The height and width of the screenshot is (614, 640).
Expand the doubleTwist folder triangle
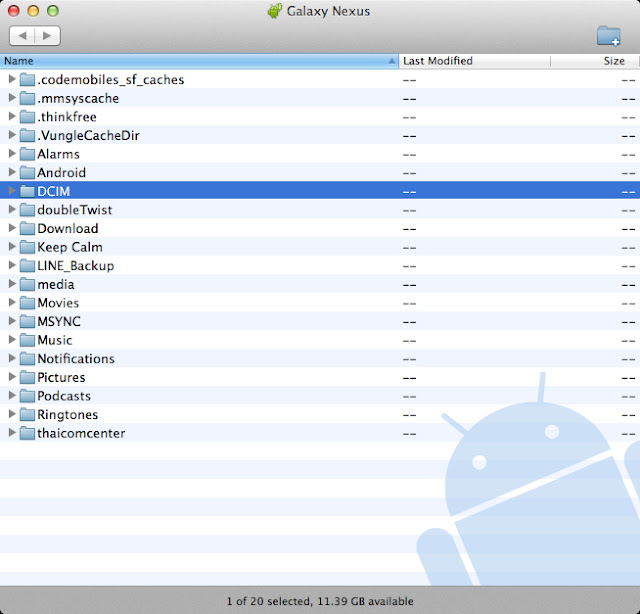pyautogui.click(x=12, y=209)
